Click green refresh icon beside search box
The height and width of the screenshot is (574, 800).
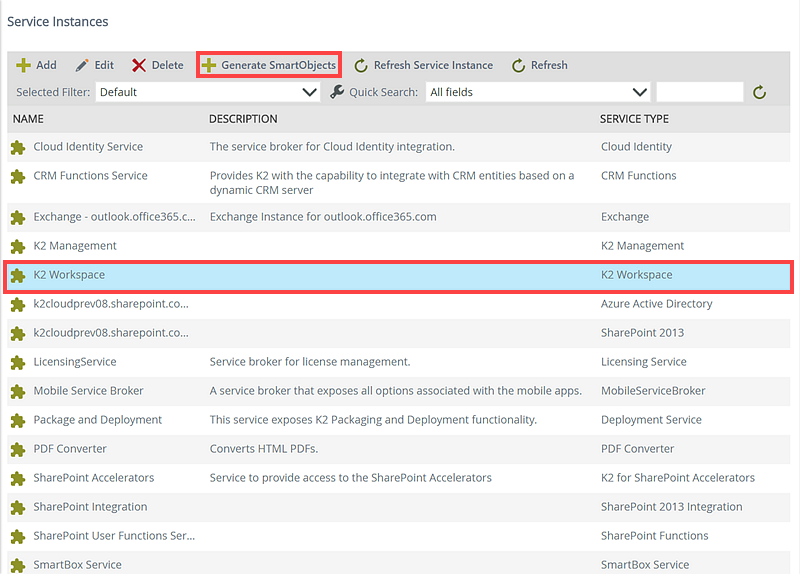[760, 92]
